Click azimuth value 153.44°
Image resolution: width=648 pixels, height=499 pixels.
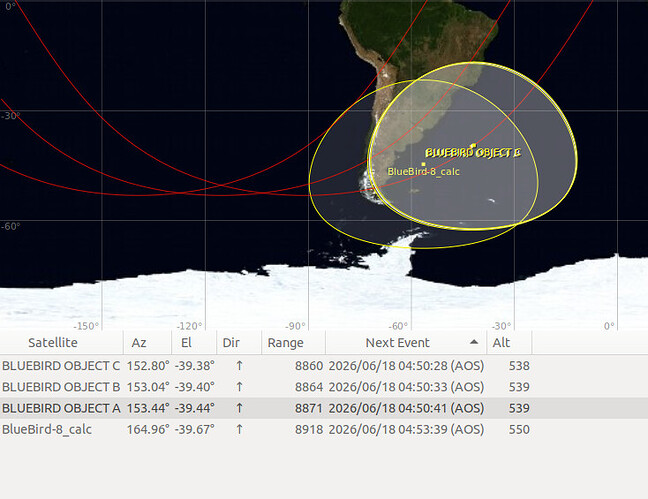tap(148, 408)
